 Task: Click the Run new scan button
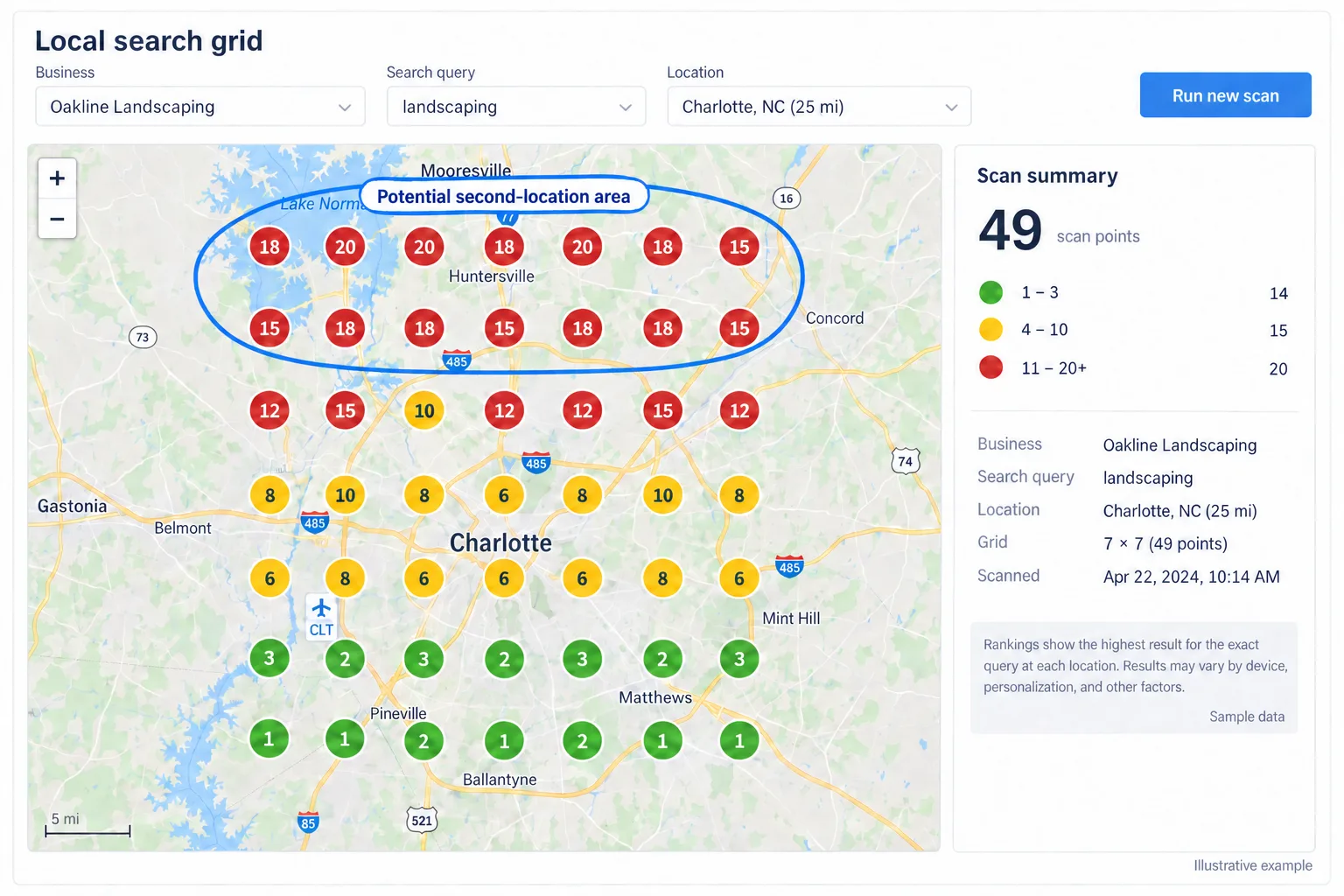(x=1225, y=95)
